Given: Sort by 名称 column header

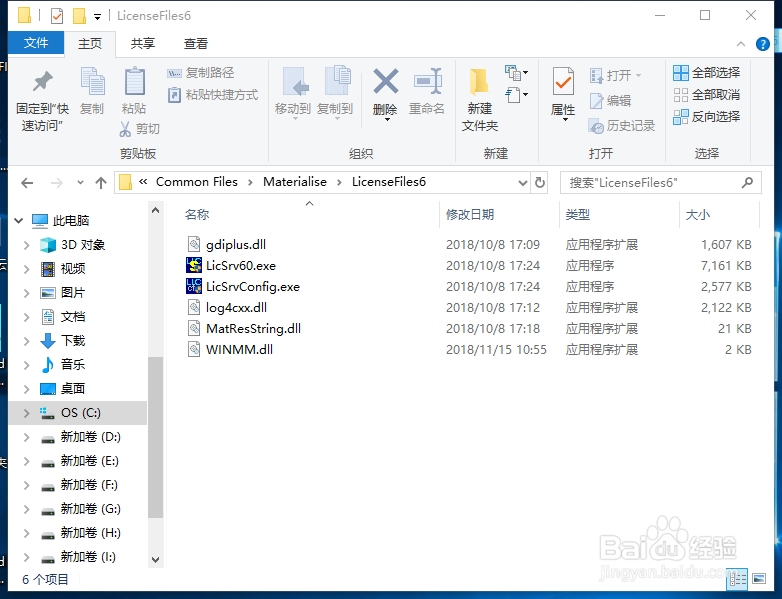Looking at the screenshot, I should point(196,215).
